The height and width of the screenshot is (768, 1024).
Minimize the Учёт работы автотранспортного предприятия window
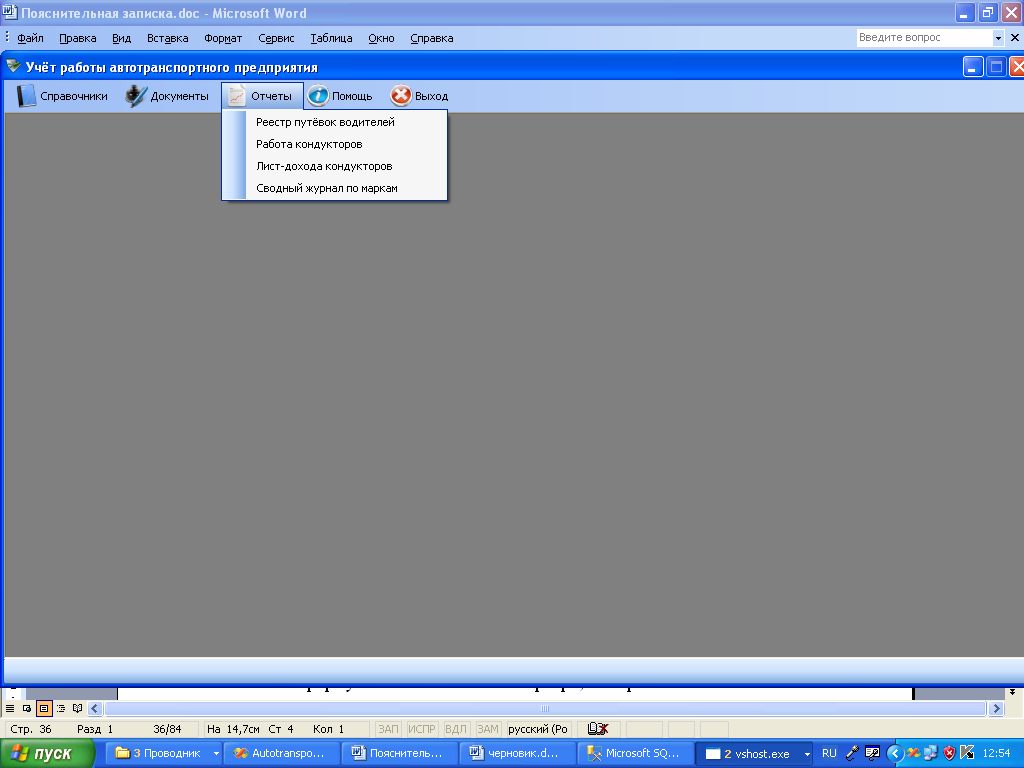(972, 67)
